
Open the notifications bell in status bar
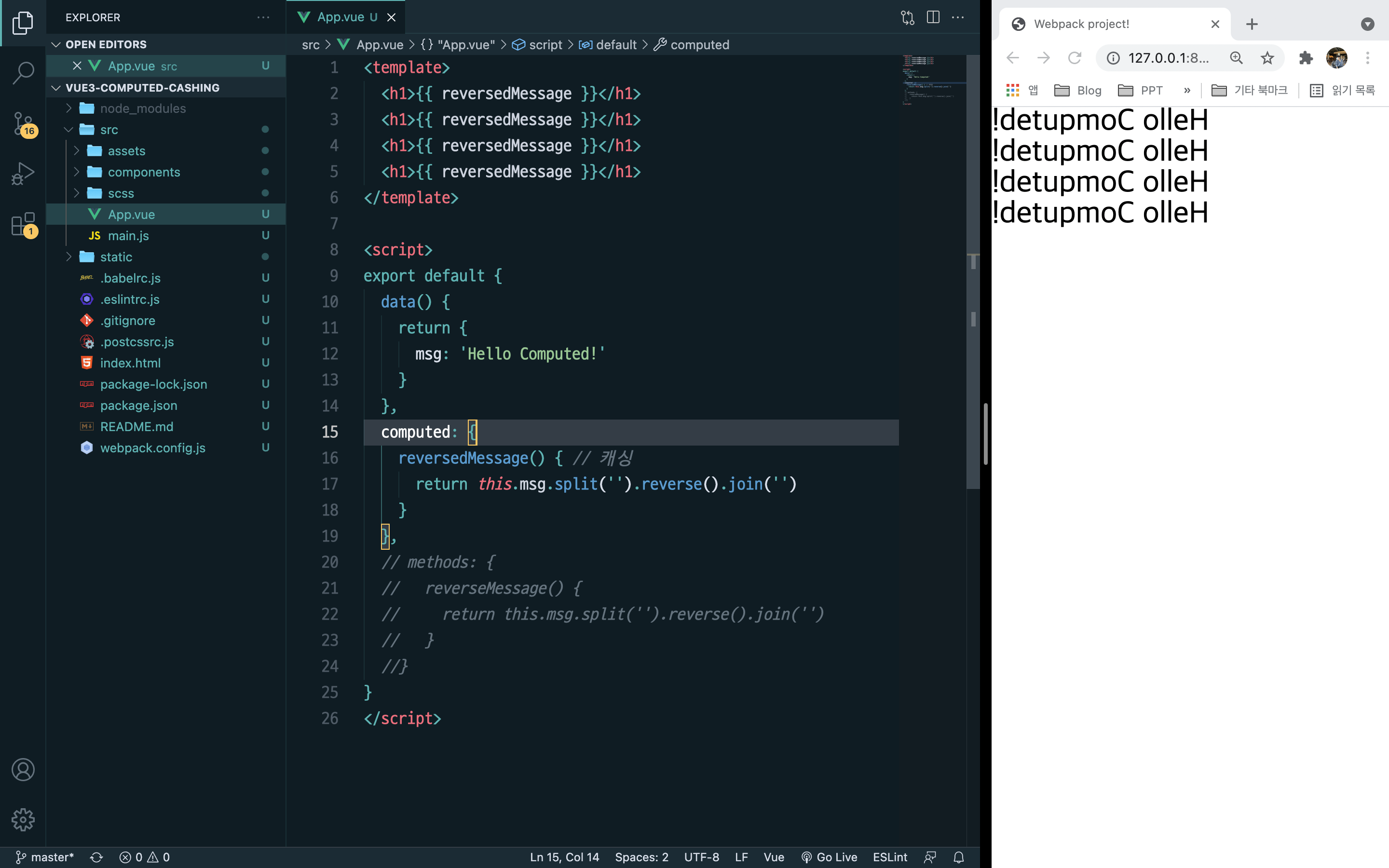(958, 857)
